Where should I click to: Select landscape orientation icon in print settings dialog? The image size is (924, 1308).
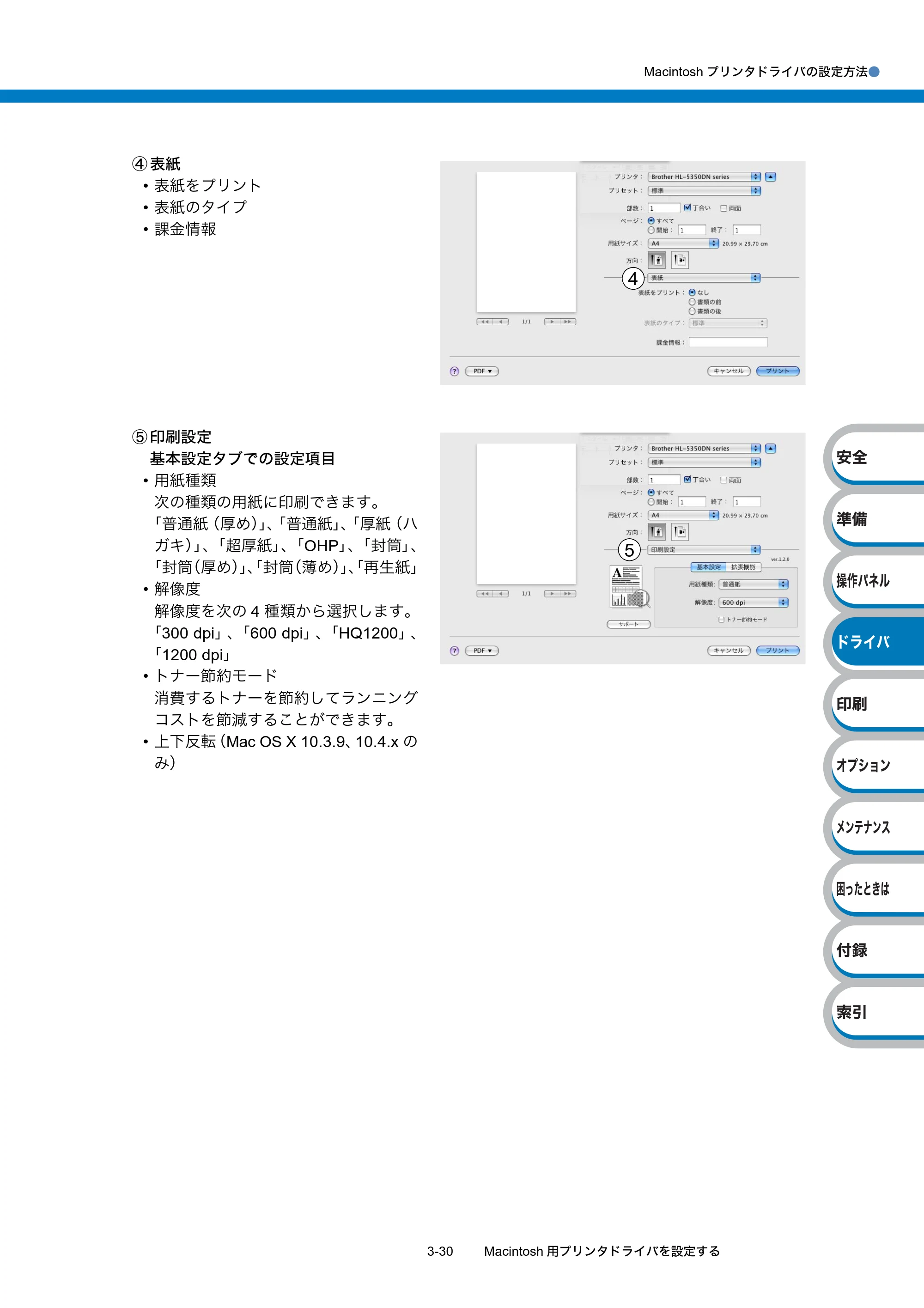click(679, 532)
